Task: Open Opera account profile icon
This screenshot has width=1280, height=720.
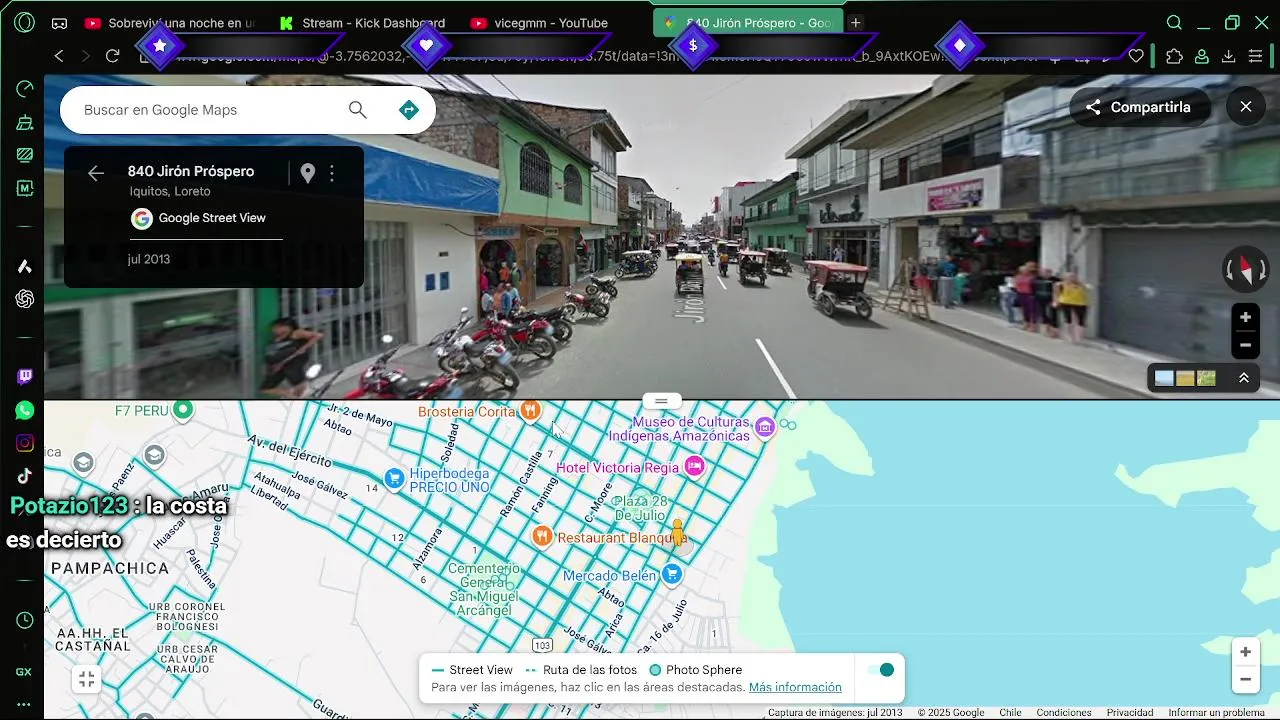Action: click(x=1202, y=57)
